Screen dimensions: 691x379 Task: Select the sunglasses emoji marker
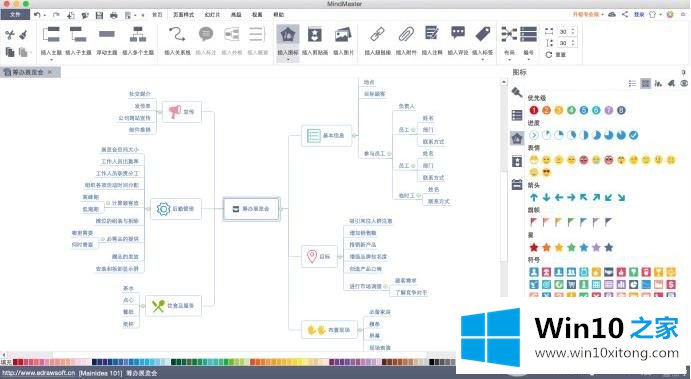point(546,172)
